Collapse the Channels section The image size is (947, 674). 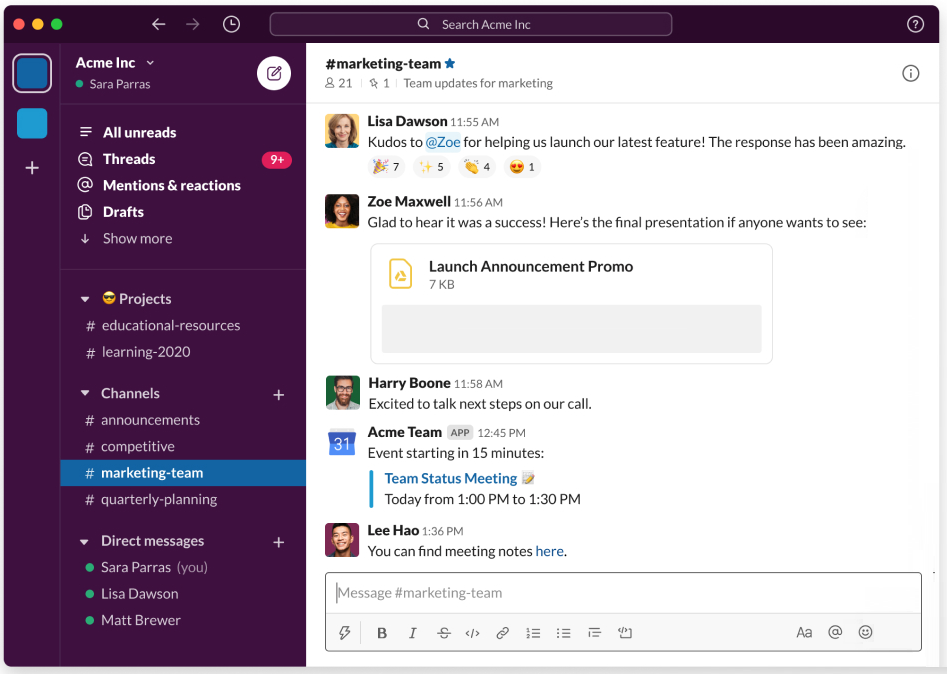[85, 393]
